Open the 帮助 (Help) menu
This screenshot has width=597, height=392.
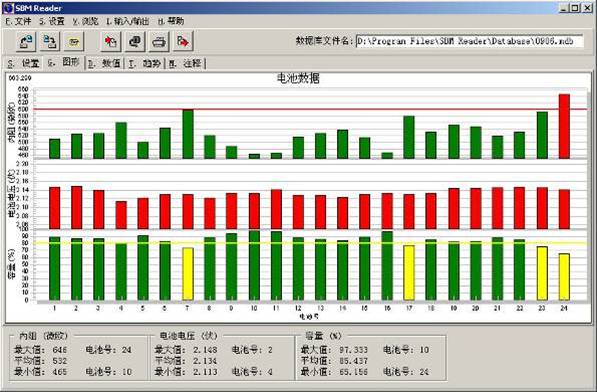point(171,21)
